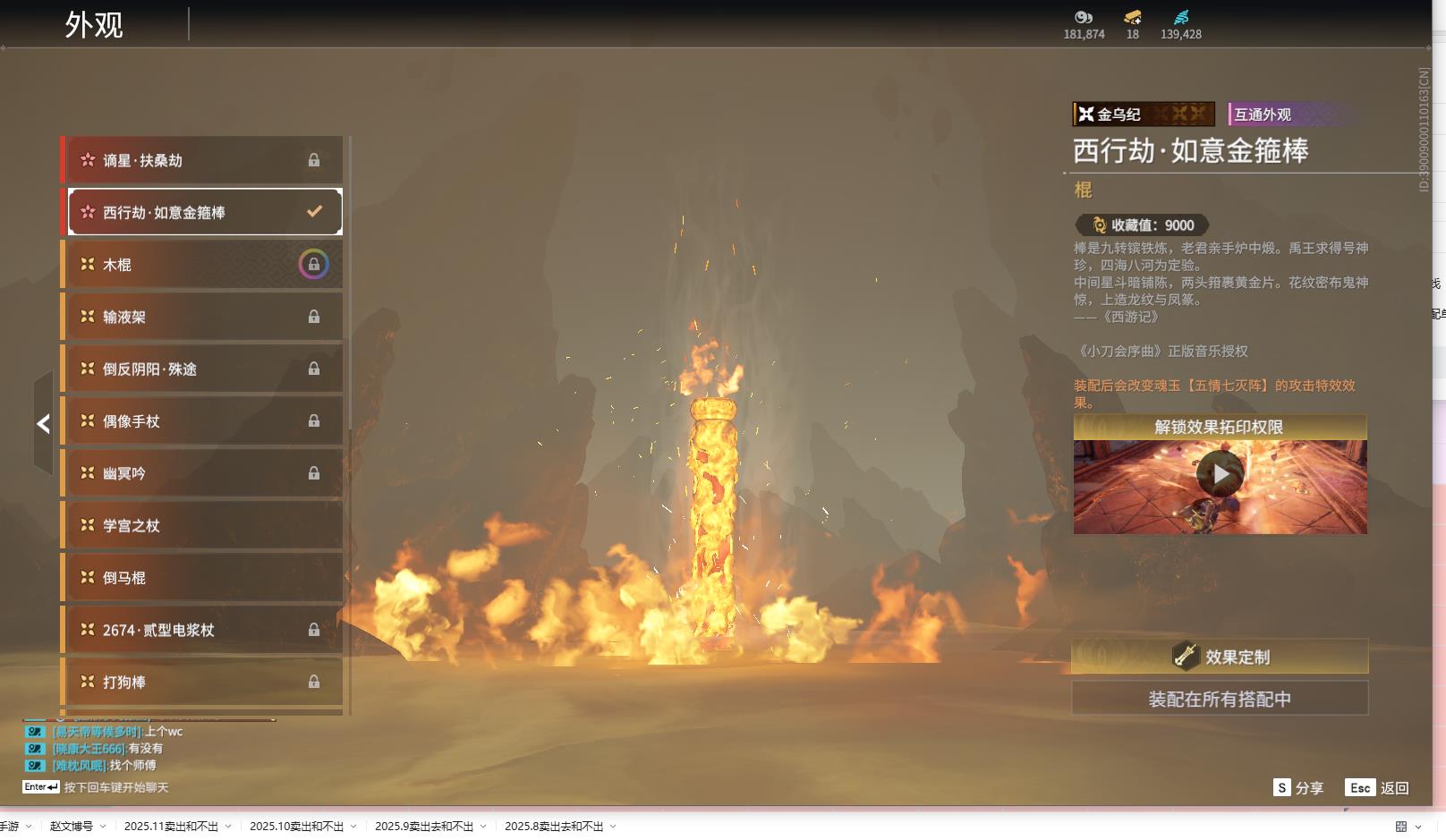Image resolution: width=1446 pixels, height=840 pixels.
Task: Click the 收藏值 collection value icon
Action: pyautogui.click(x=1099, y=225)
